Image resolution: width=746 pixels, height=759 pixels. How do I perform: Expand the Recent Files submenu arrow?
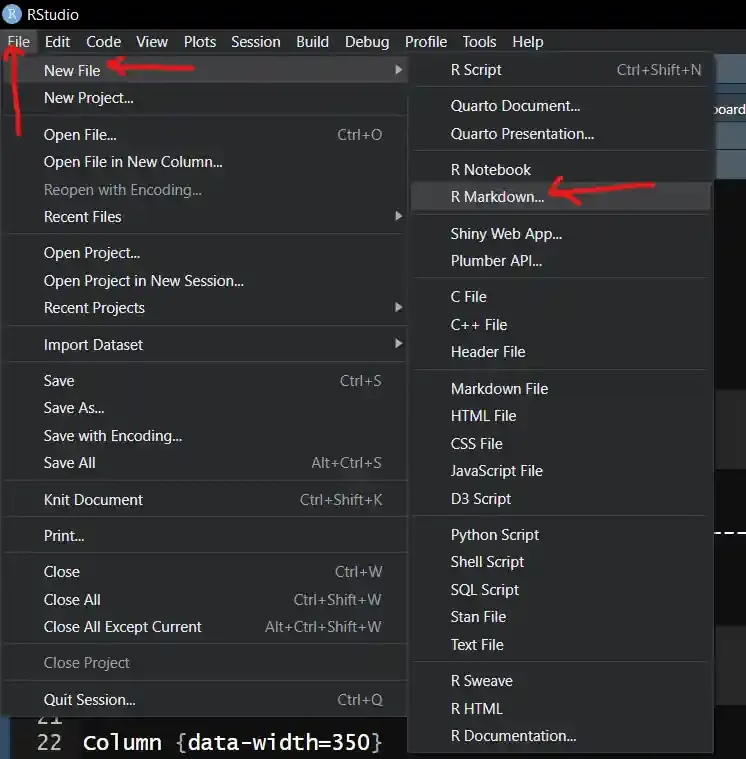(398, 216)
